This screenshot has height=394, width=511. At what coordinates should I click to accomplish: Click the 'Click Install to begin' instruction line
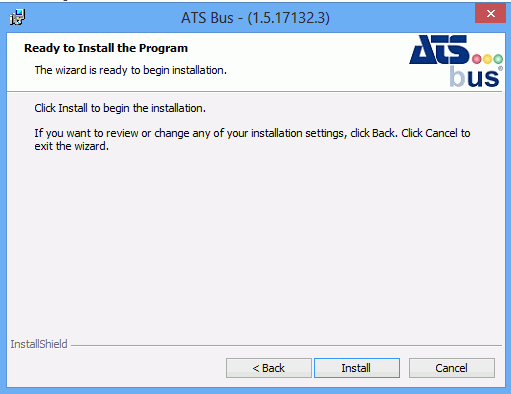click(120, 108)
